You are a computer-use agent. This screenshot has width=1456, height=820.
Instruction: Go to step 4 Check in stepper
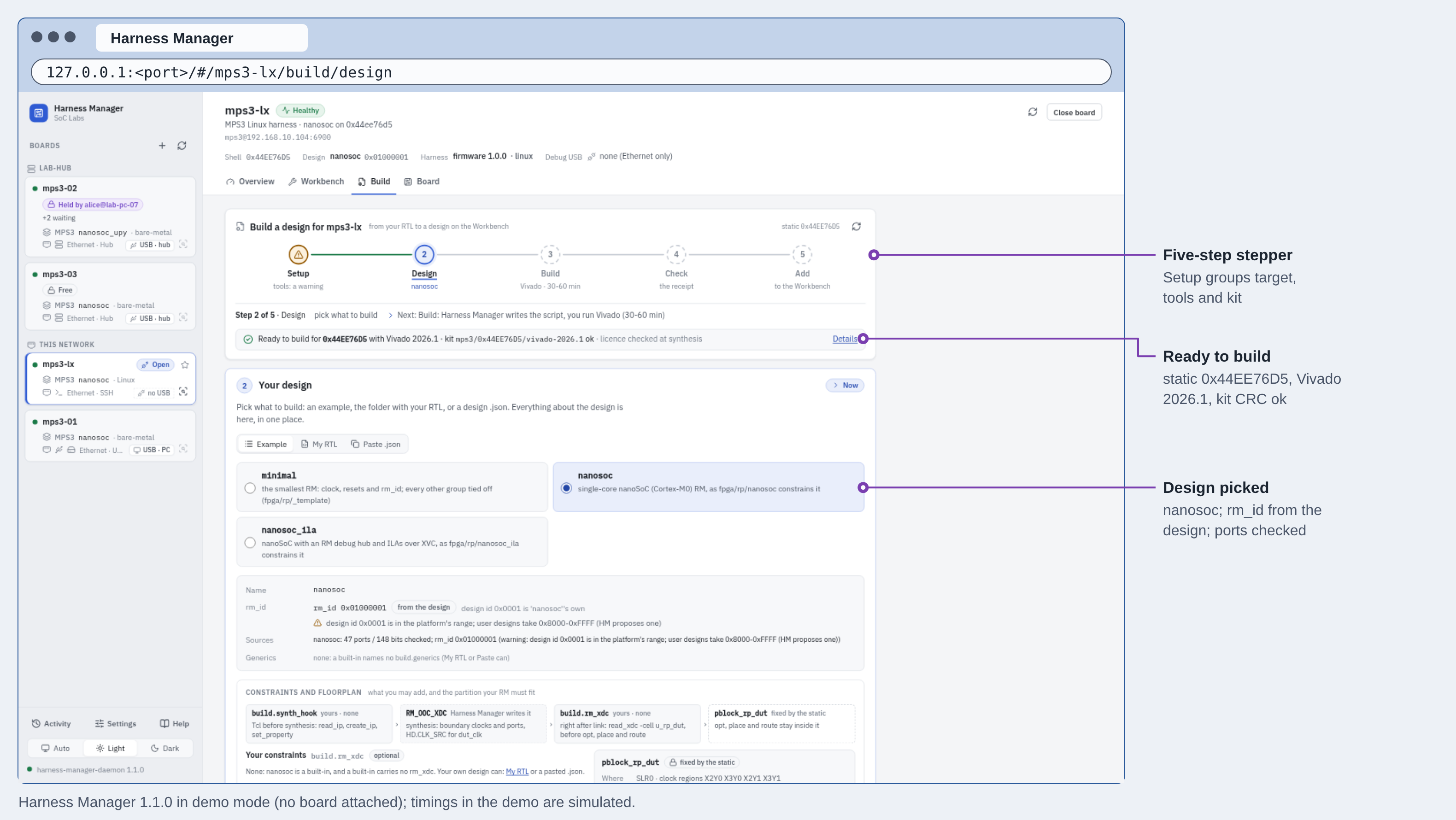coord(676,255)
